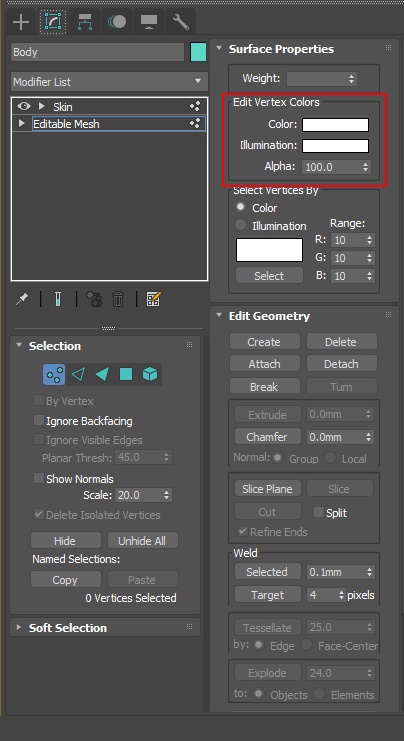404x741 pixels.
Task: Select the Illumination radio button
Action: pyautogui.click(x=241, y=225)
